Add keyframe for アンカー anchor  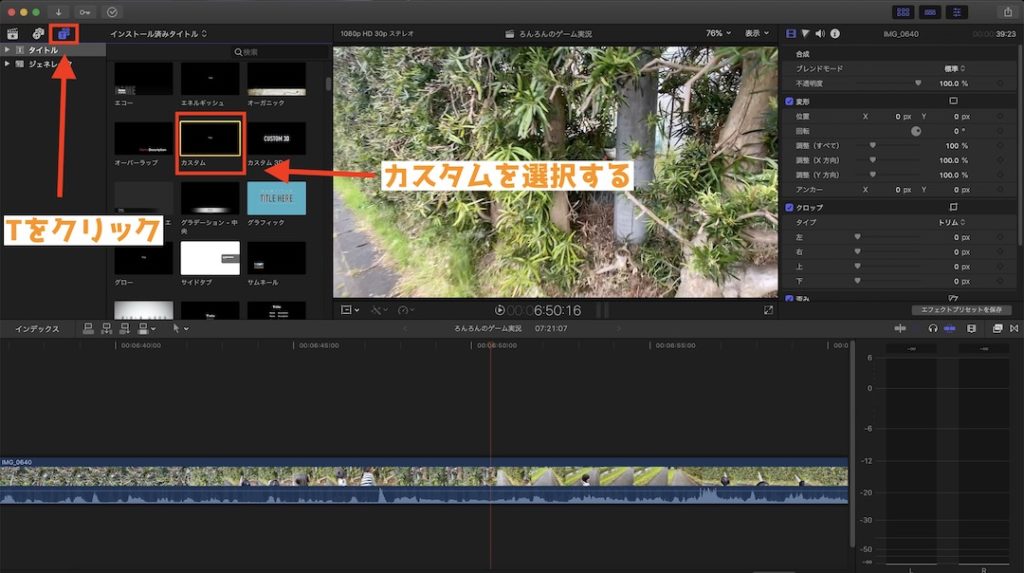tap(1000, 189)
